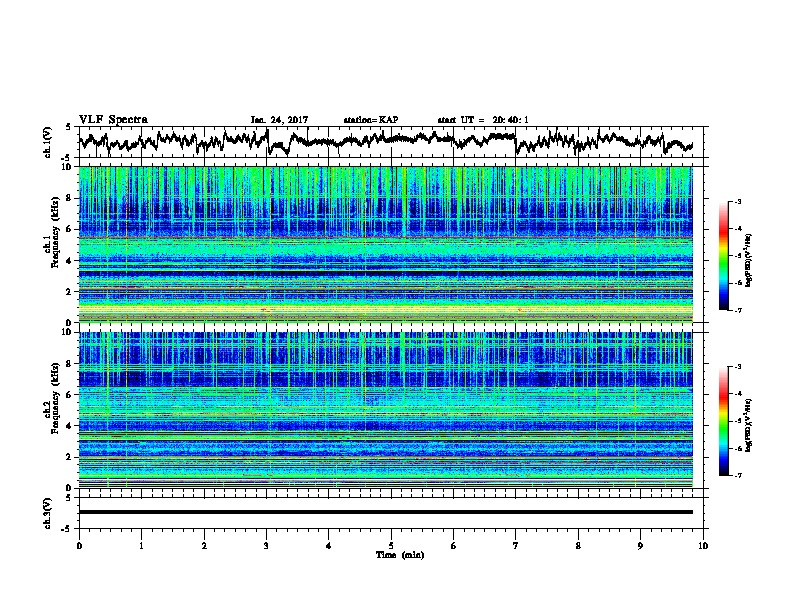Click the "ch.1(V)" waveform axis label
Screen dimensions: 792x612
pyautogui.click(x=48, y=142)
